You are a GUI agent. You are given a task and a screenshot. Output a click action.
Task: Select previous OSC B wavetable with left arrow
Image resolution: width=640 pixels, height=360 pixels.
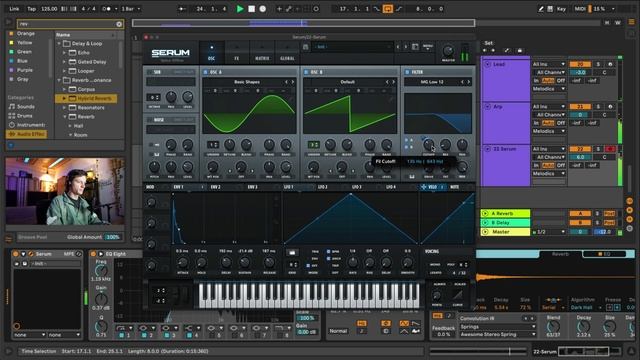[x=387, y=82]
